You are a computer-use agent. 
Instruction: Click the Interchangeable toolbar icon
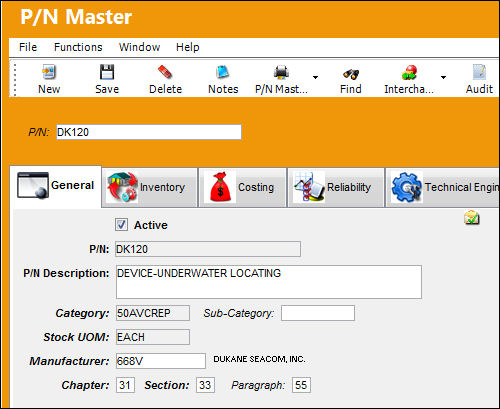[409, 72]
